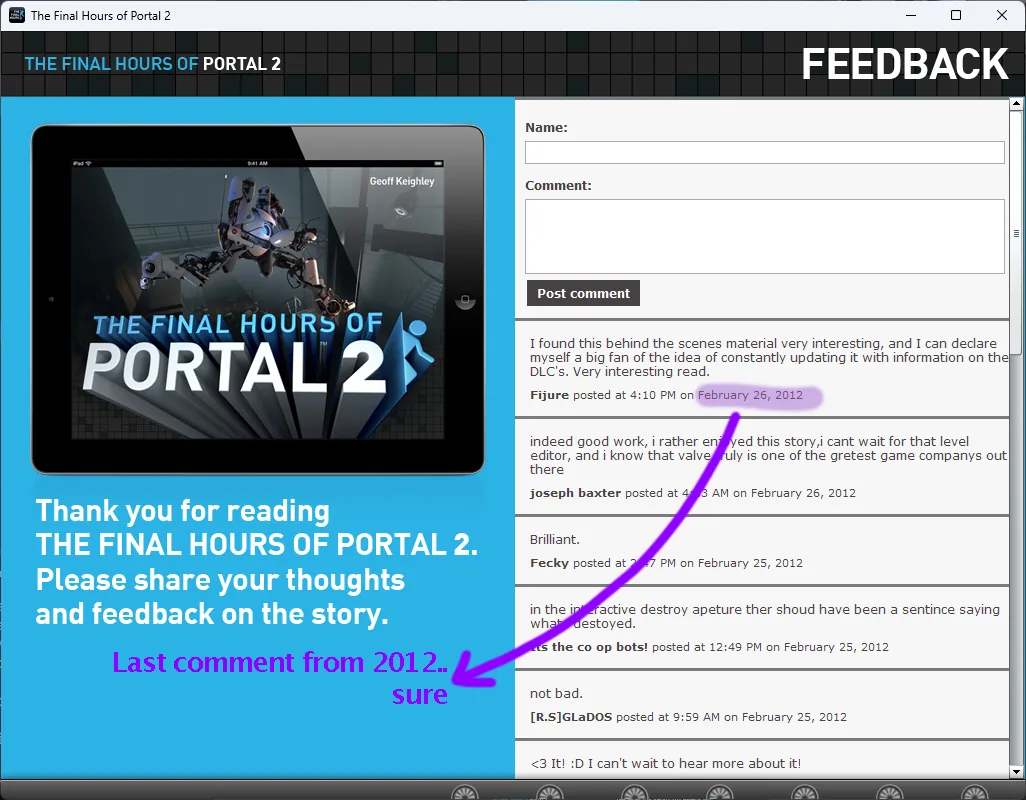Click 'Geoff Keighley' on the iPad cover

402,181
